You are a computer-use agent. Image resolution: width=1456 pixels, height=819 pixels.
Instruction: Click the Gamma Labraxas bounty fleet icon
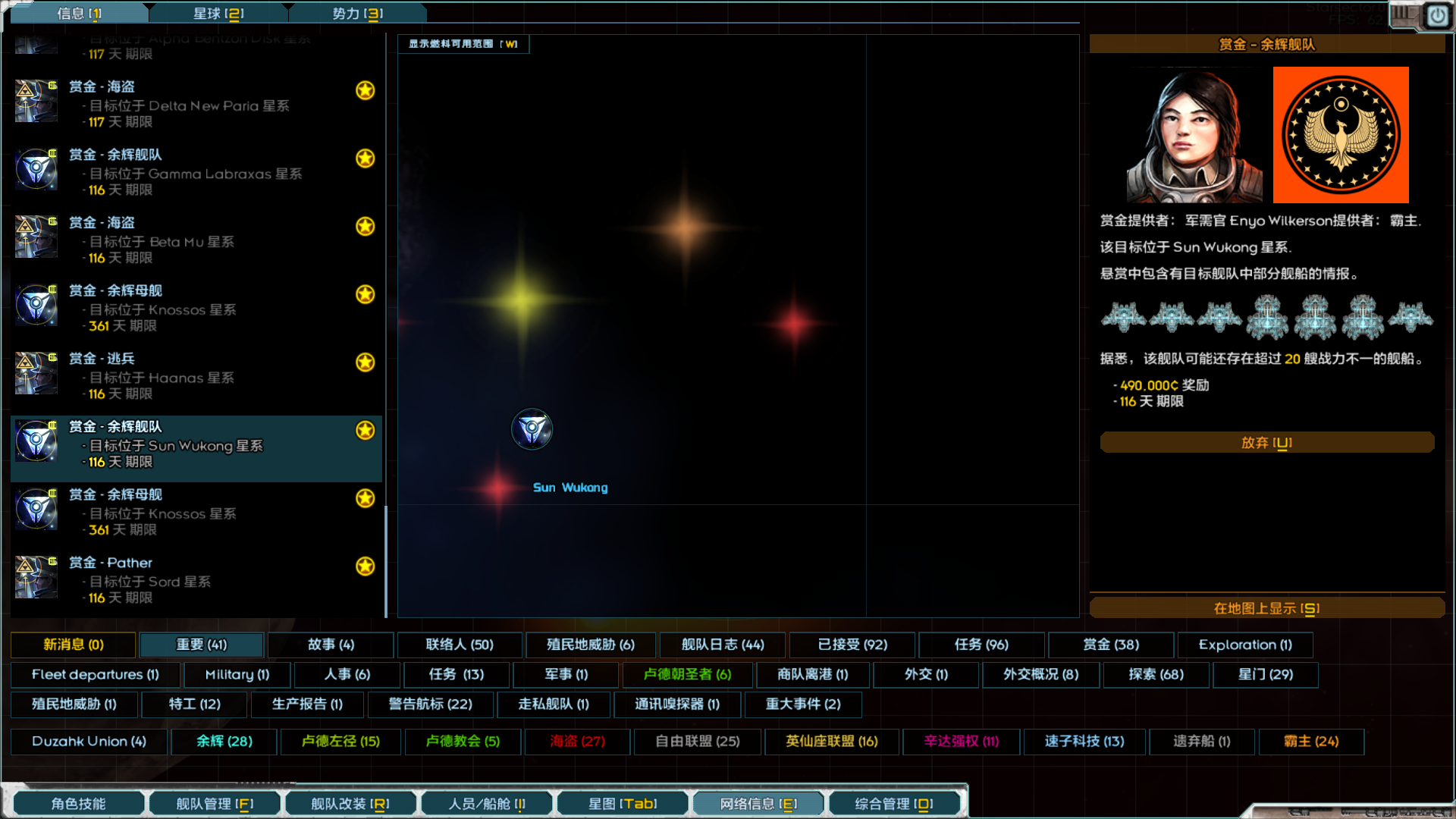[x=36, y=169]
